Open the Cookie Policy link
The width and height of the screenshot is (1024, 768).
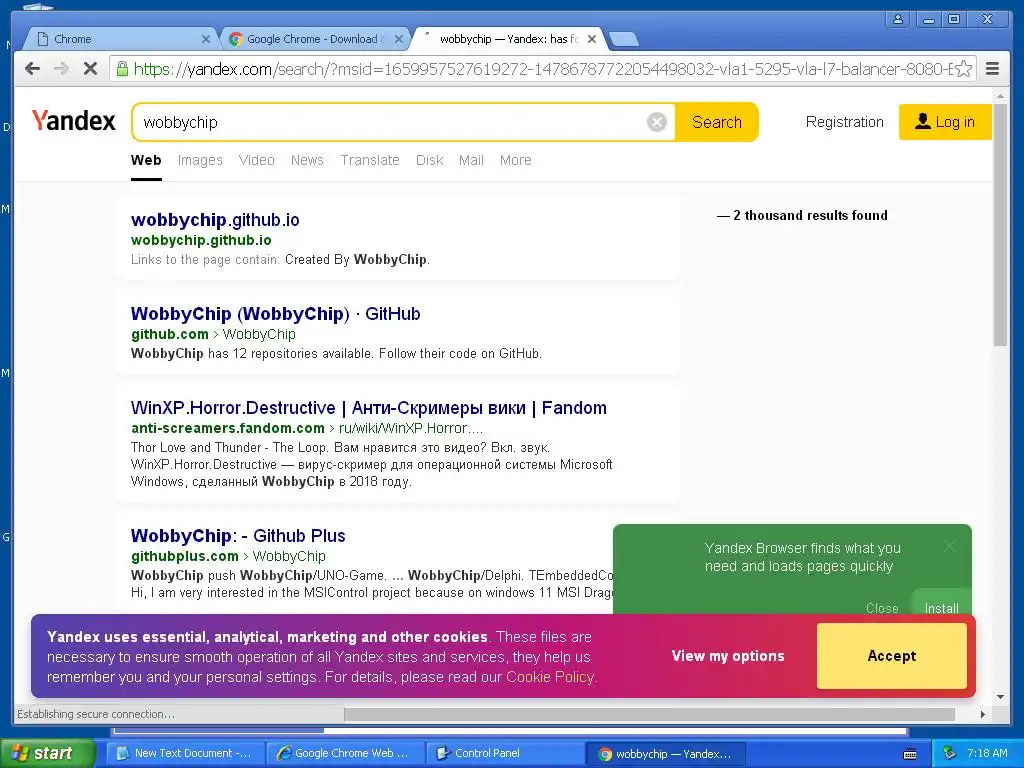(549, 677)
